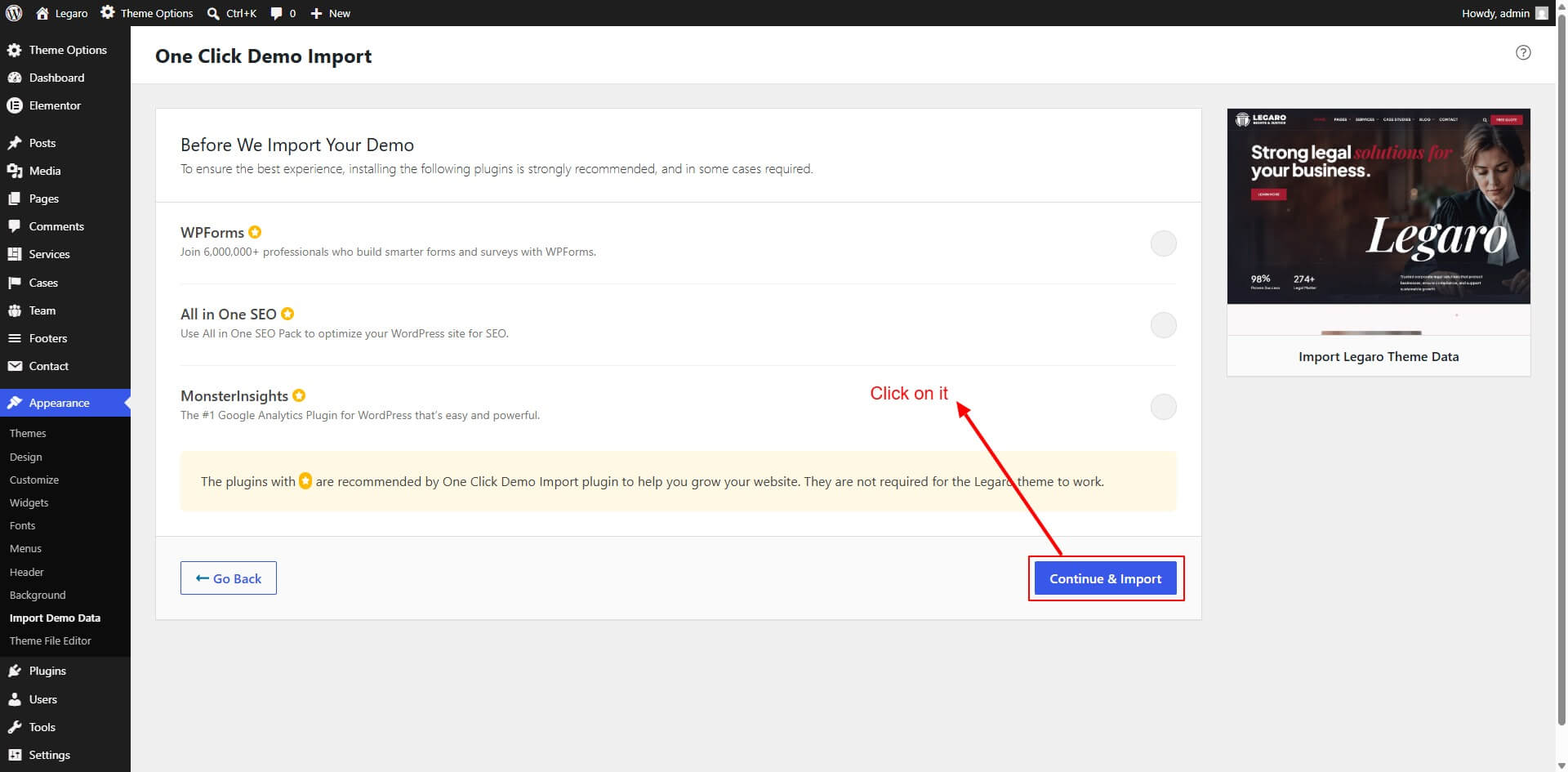Click the comments bubble icon in admin bar
Image resolution: width=1568 pixels, height=772 pixels.
point(277,13)
